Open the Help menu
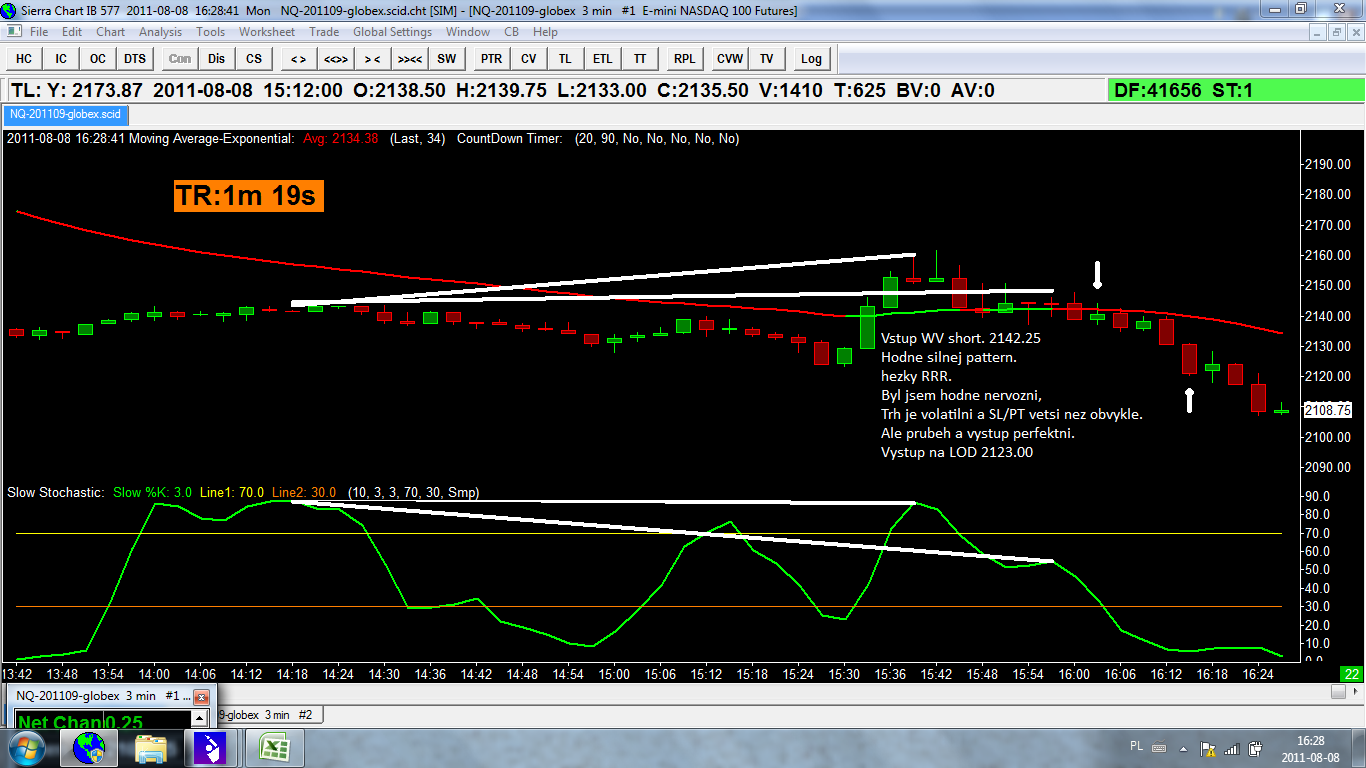The height and width of the screenshot is (768, 1366). coord(545,32)
